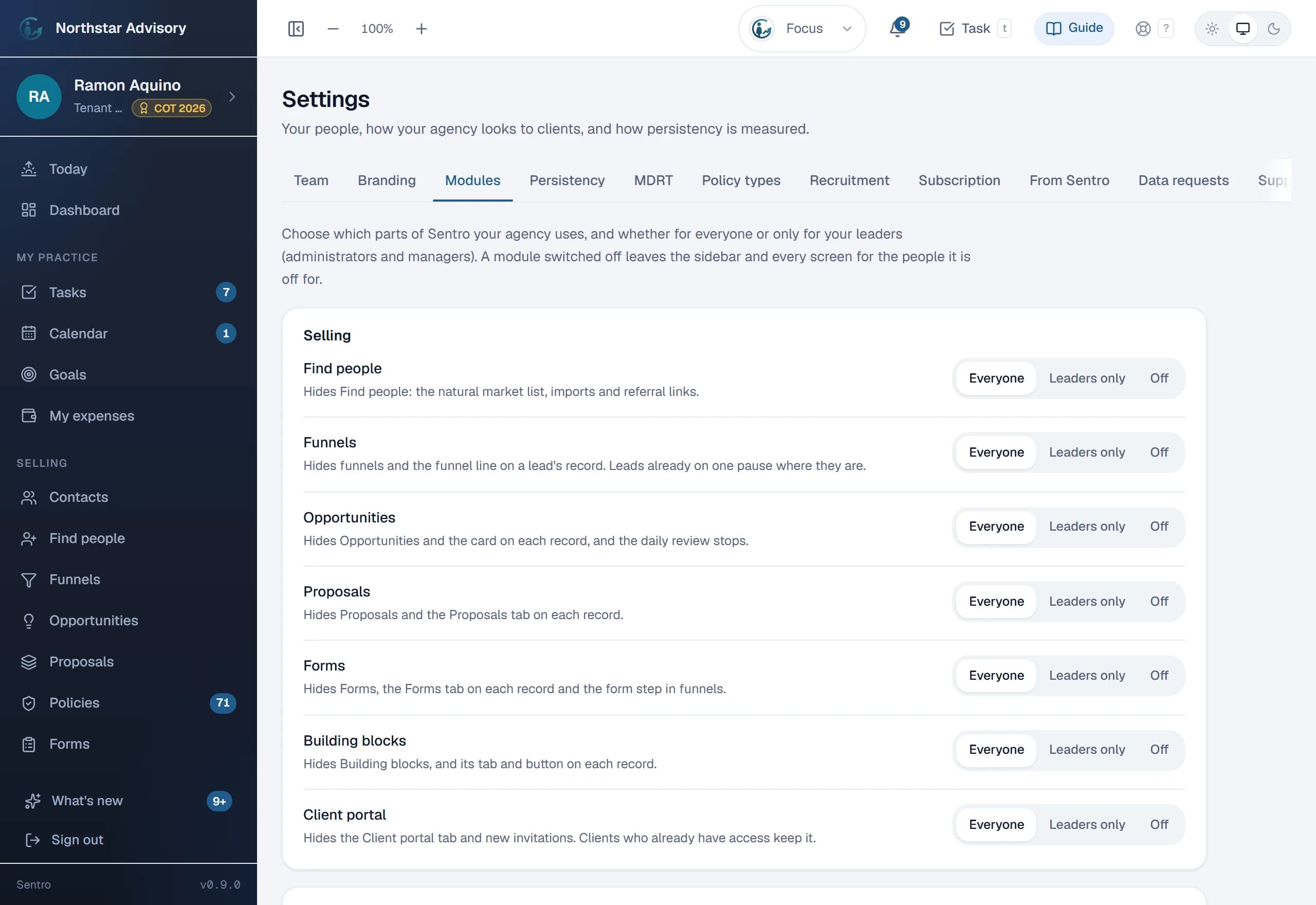Image resolution: width=1316 pixels, height=905 pixels.
Task: Switch to light theme sun icon
Action: tap(1212, 28)
